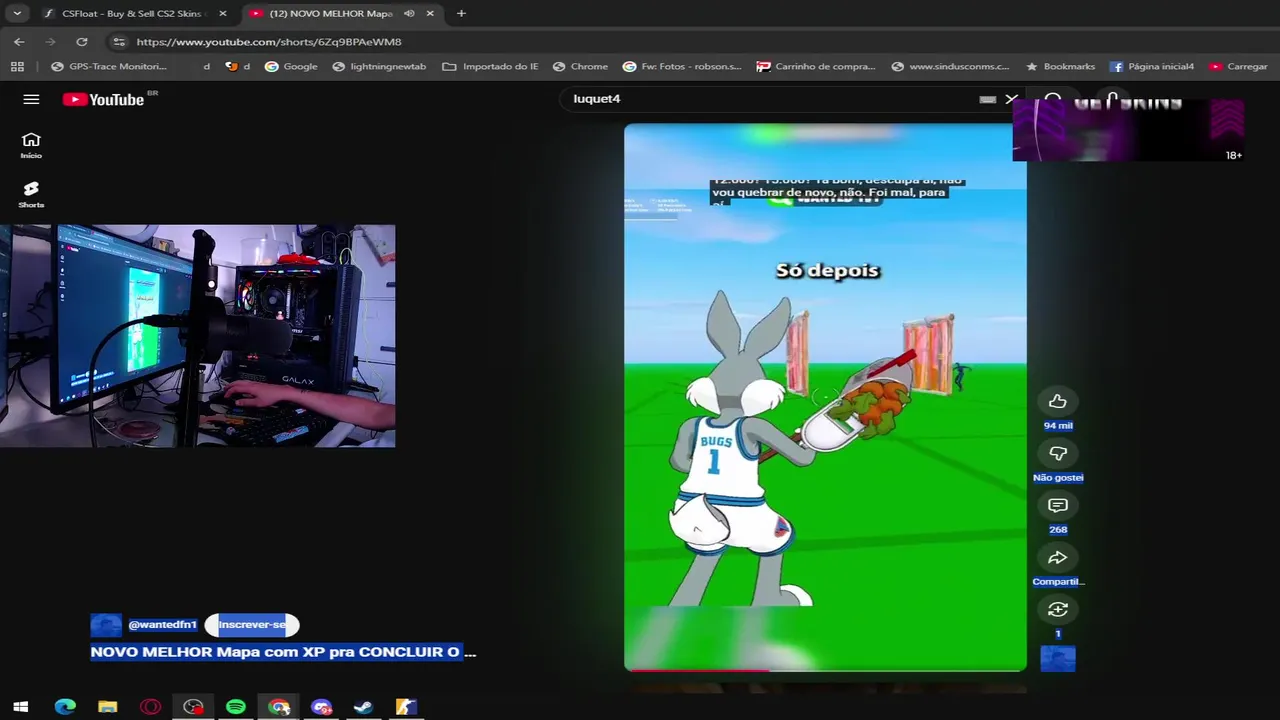The height and width of the screenshot is (720, 1280).
Task: Open the Chrome bookmark
Action: [x=579, y=66]
